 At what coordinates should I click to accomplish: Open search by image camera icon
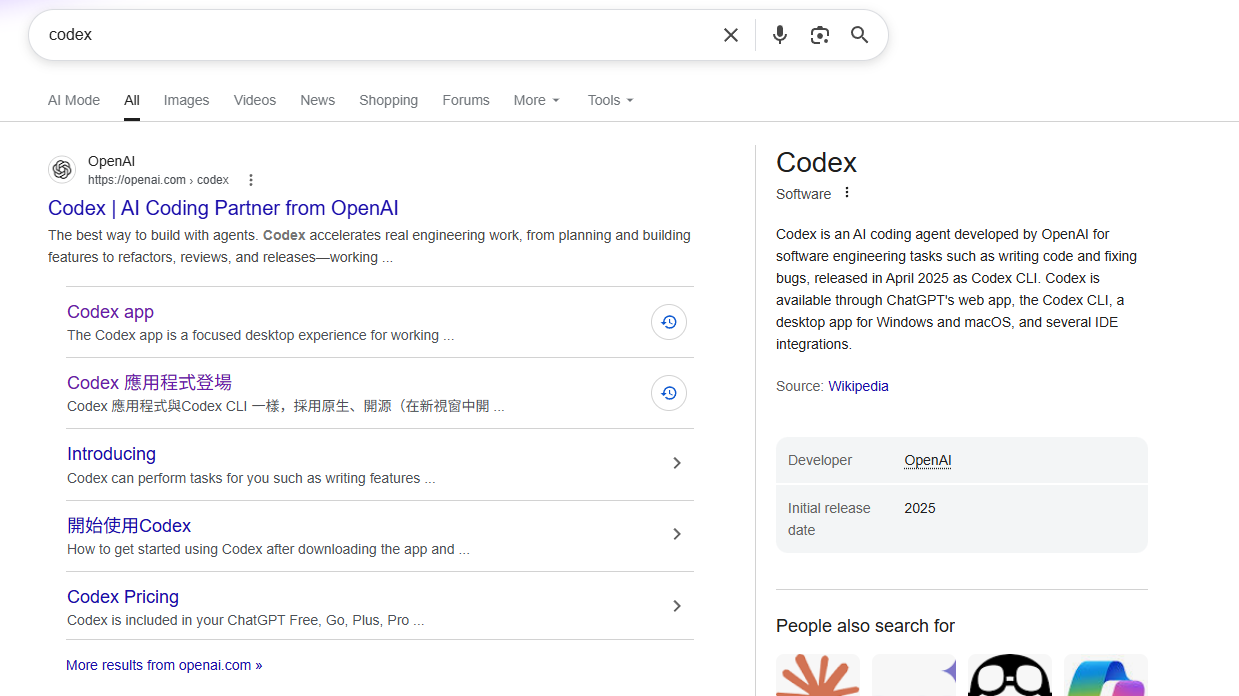pyautogui.click(x=820, y=35)
